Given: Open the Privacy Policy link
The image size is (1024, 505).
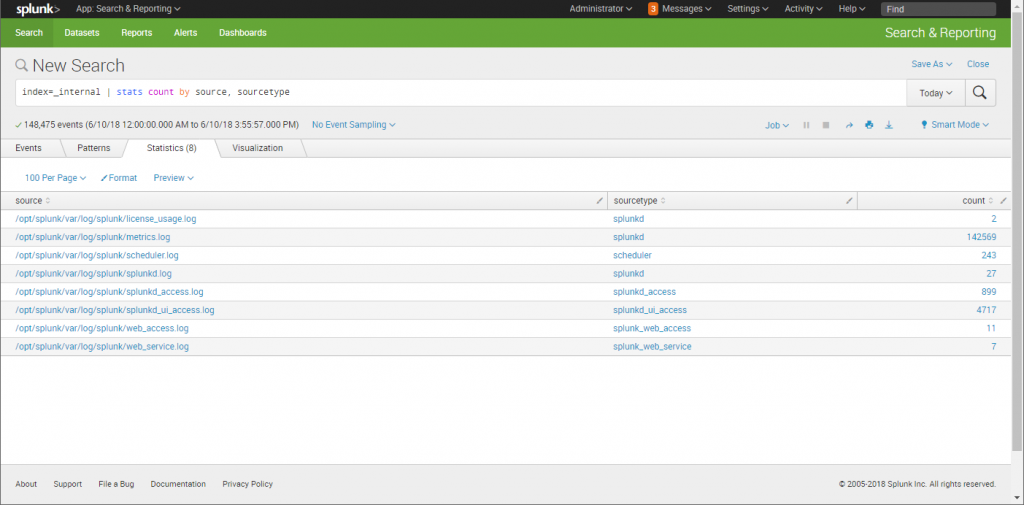Looking at the screenshot, I should coord(248,484).
